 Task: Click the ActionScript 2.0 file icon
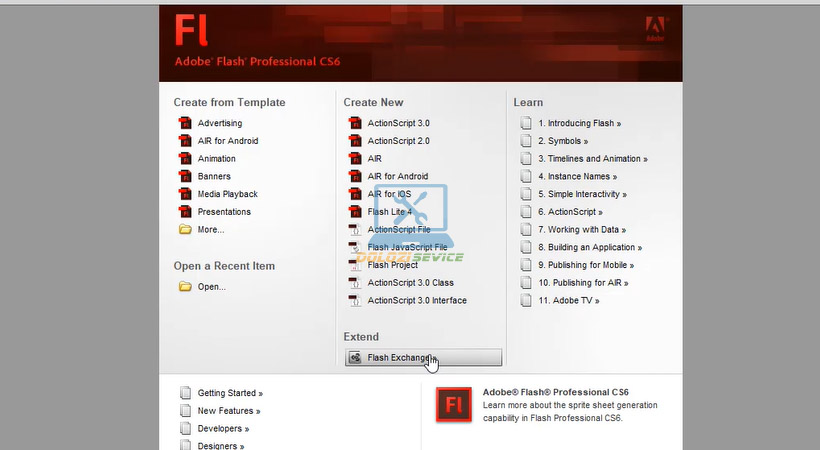(354, 141)
